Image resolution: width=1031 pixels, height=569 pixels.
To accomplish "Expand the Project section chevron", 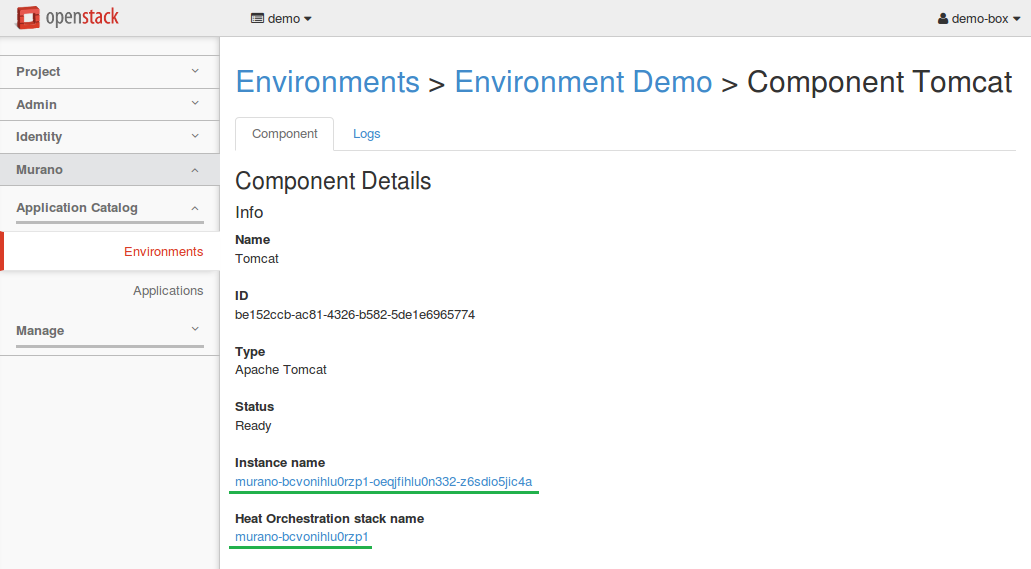I will [x=195, y=71].
